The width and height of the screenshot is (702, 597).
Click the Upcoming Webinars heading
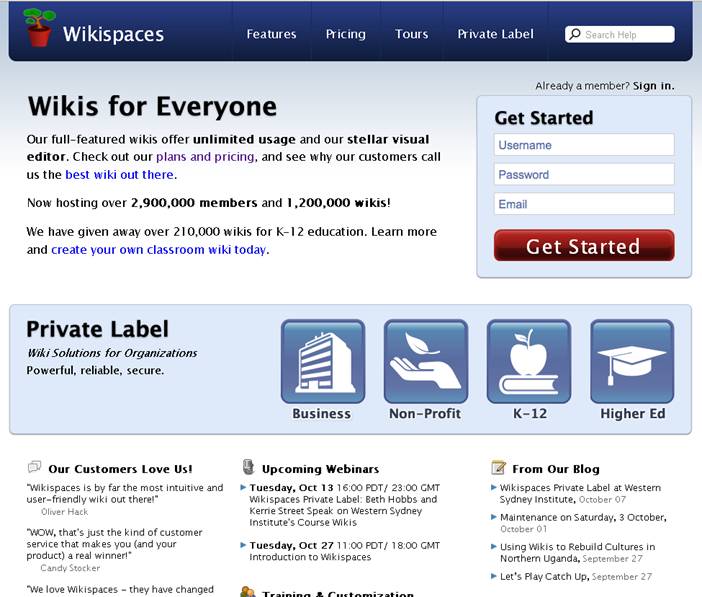tap(320, 469)
